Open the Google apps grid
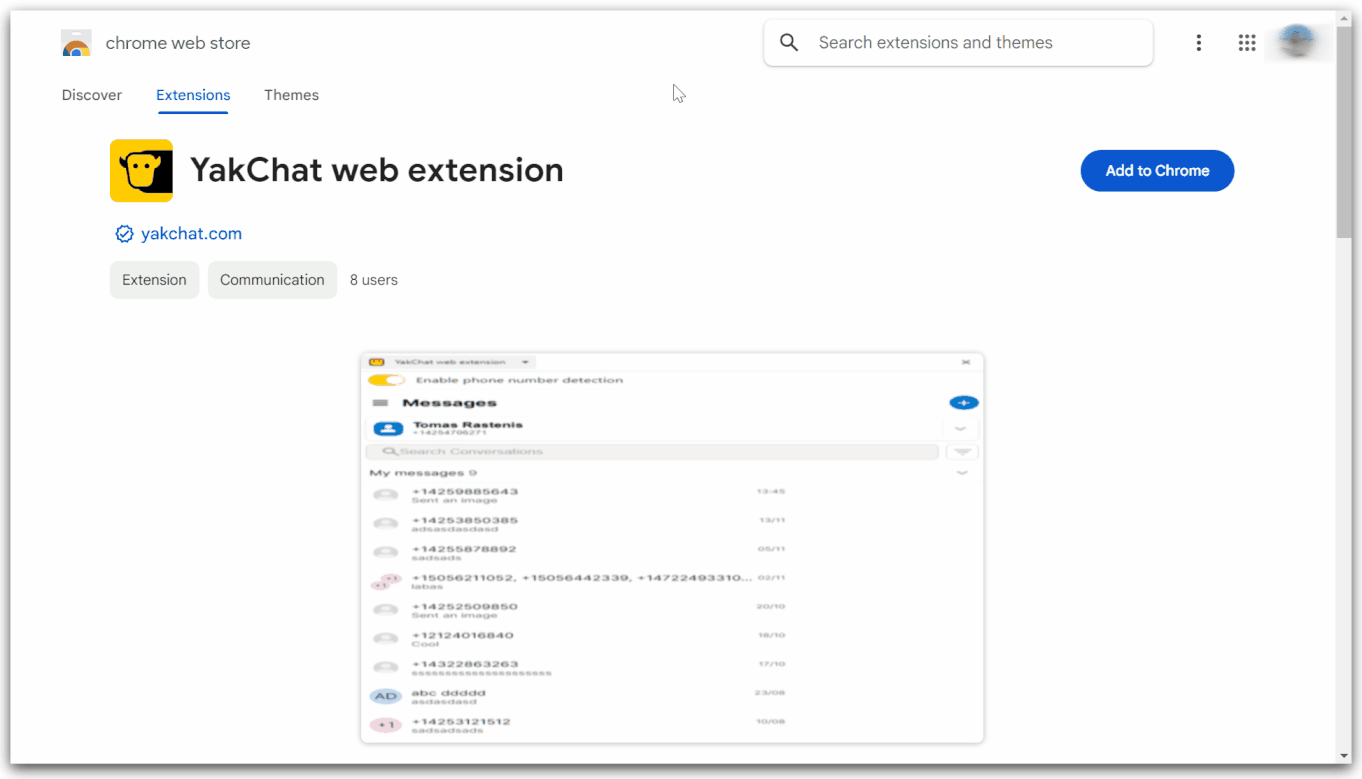The width and height of the screenshot is (1362, 779). click(1246, 43)
